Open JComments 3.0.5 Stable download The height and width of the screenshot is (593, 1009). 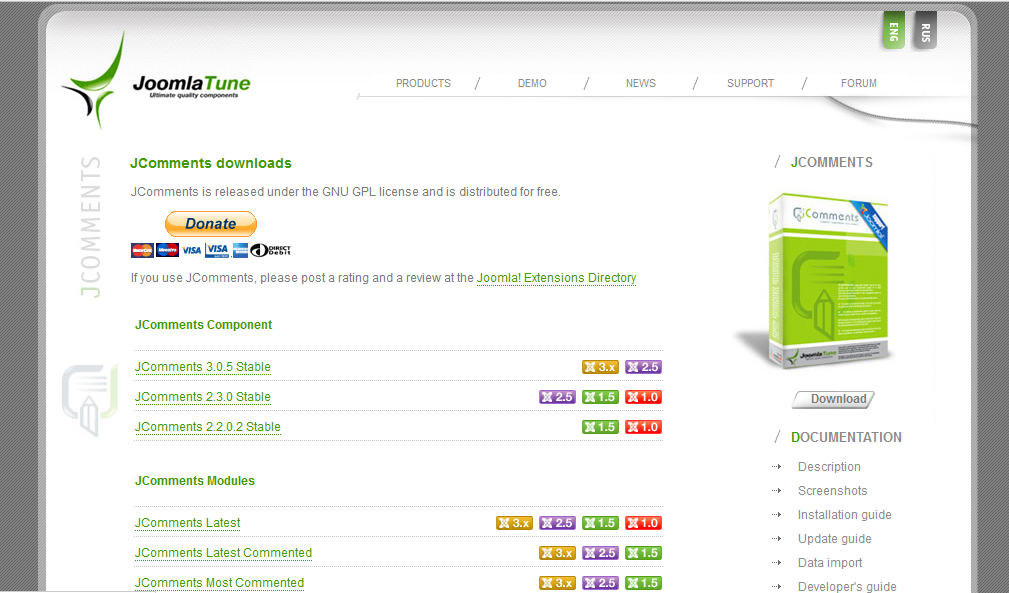tap(203, 367)
